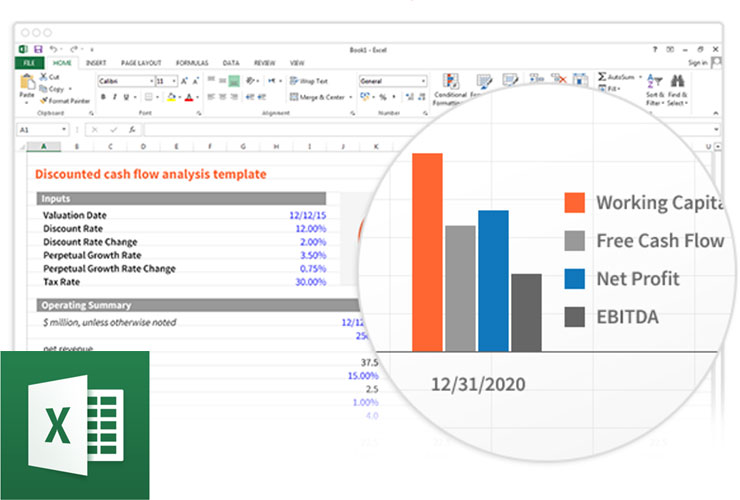Click the Decrease Decimal icon
740x500 pixels.
coord(421,97)
